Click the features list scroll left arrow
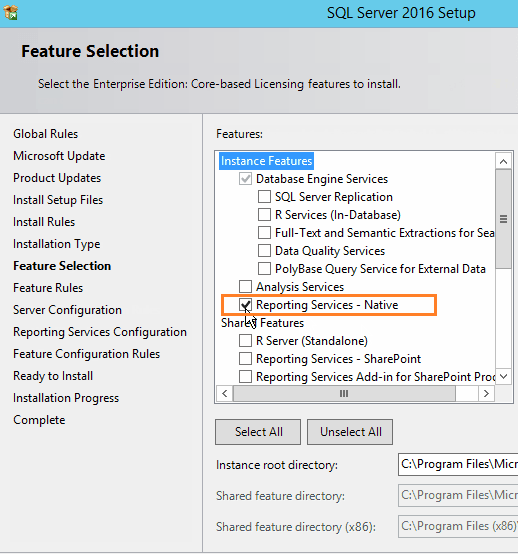518x554 pixels. pos(224,394)
